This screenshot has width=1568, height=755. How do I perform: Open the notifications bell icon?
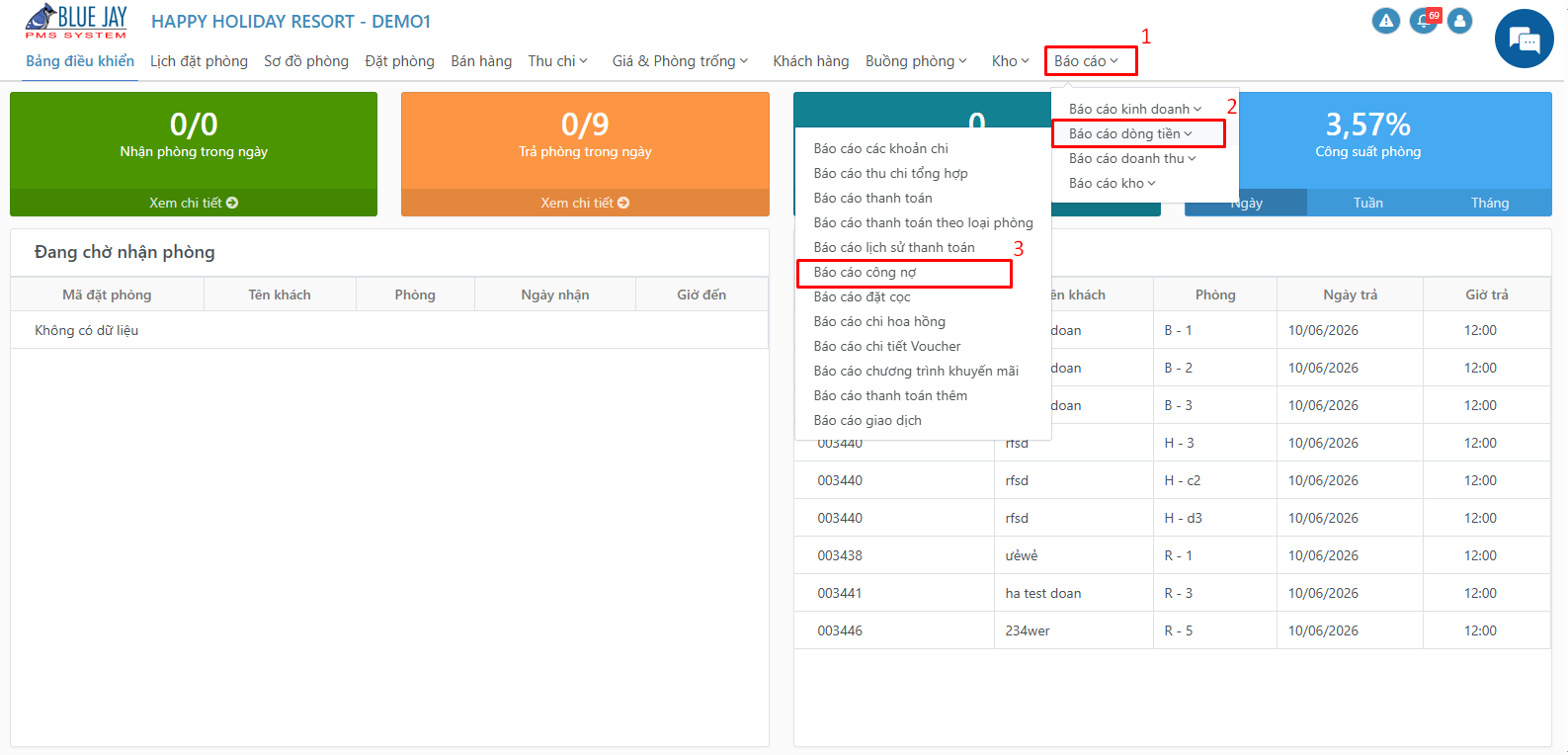pos(1423,21)
